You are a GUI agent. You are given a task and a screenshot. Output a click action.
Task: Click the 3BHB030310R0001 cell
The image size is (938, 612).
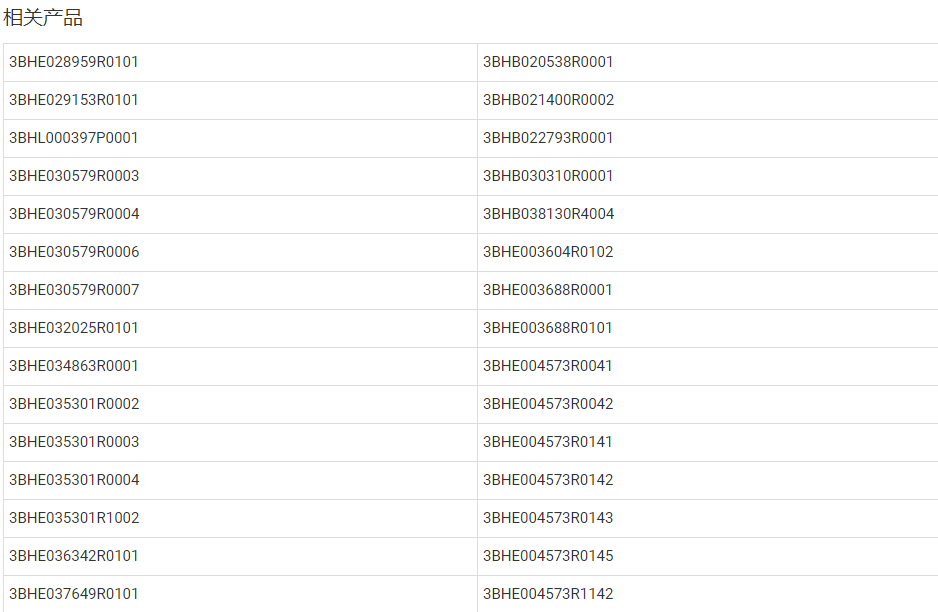point(548,176)
